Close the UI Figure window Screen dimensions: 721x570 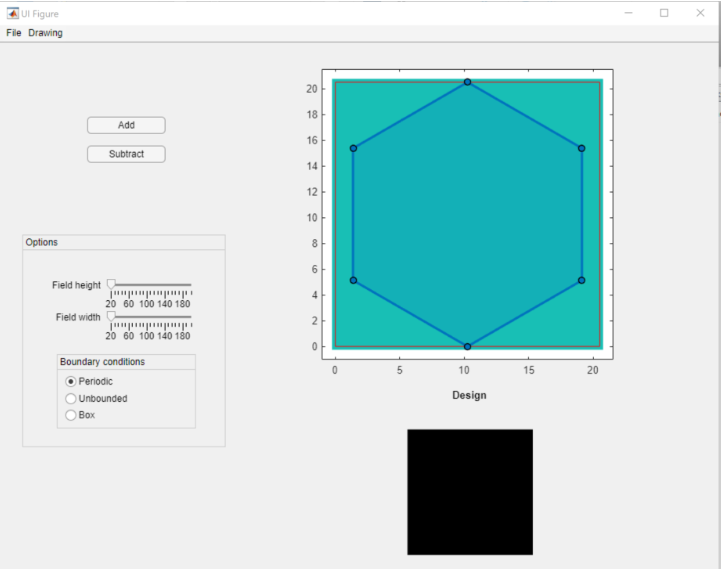coord(700,13)
